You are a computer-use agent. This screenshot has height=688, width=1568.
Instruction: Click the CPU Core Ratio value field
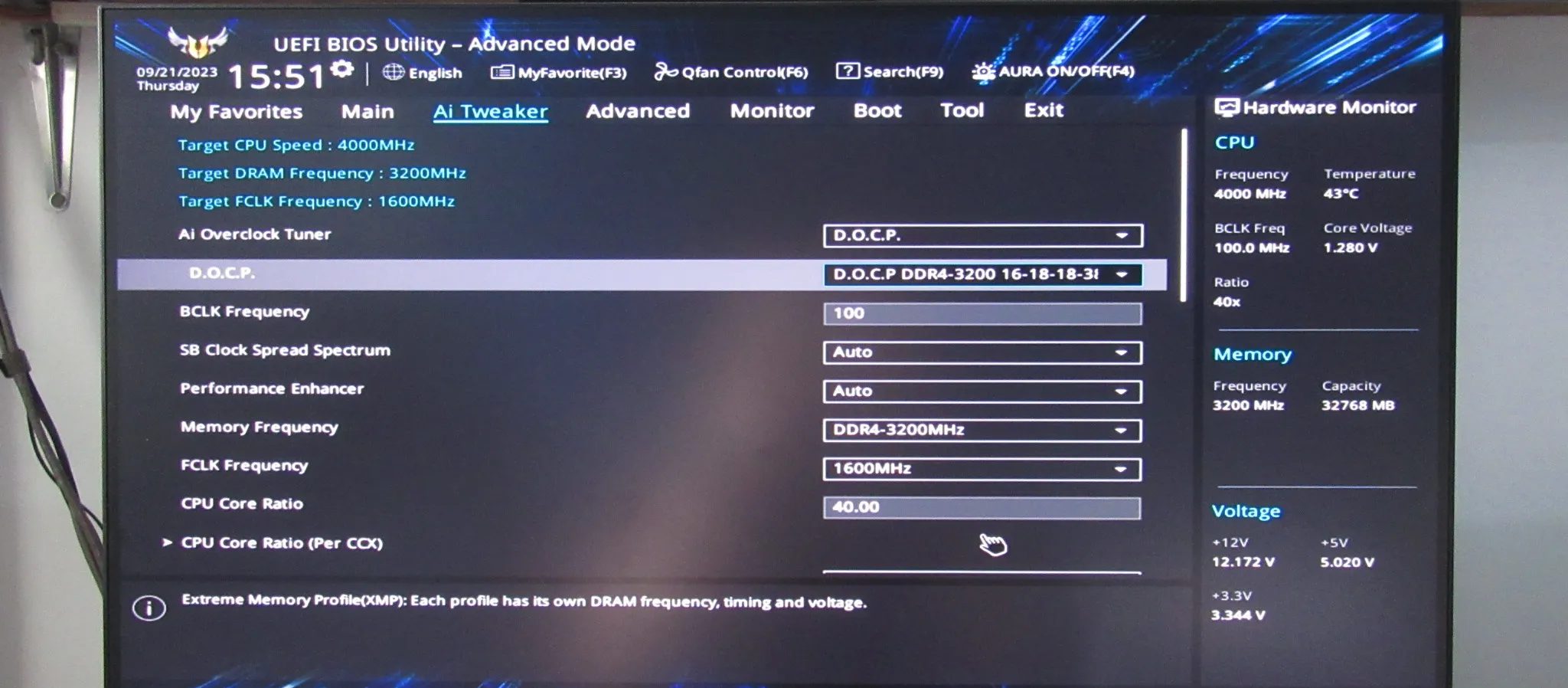pyautogui.click(x=982, y=507)
